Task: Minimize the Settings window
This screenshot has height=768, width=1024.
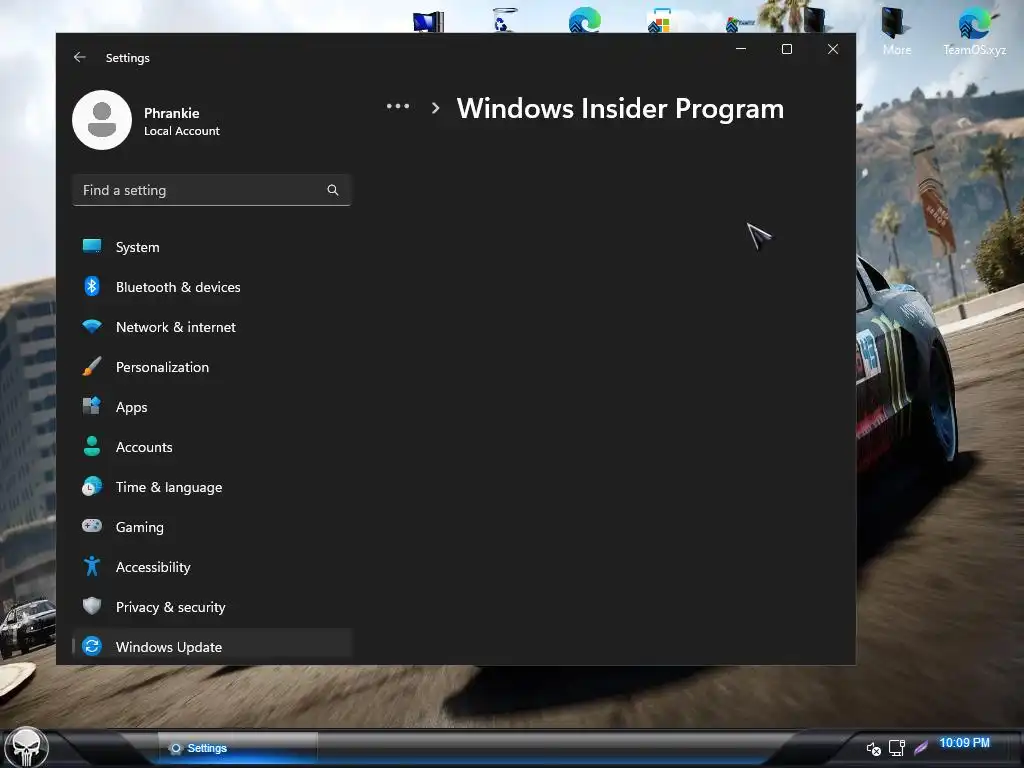Action: tap(741, 49)
